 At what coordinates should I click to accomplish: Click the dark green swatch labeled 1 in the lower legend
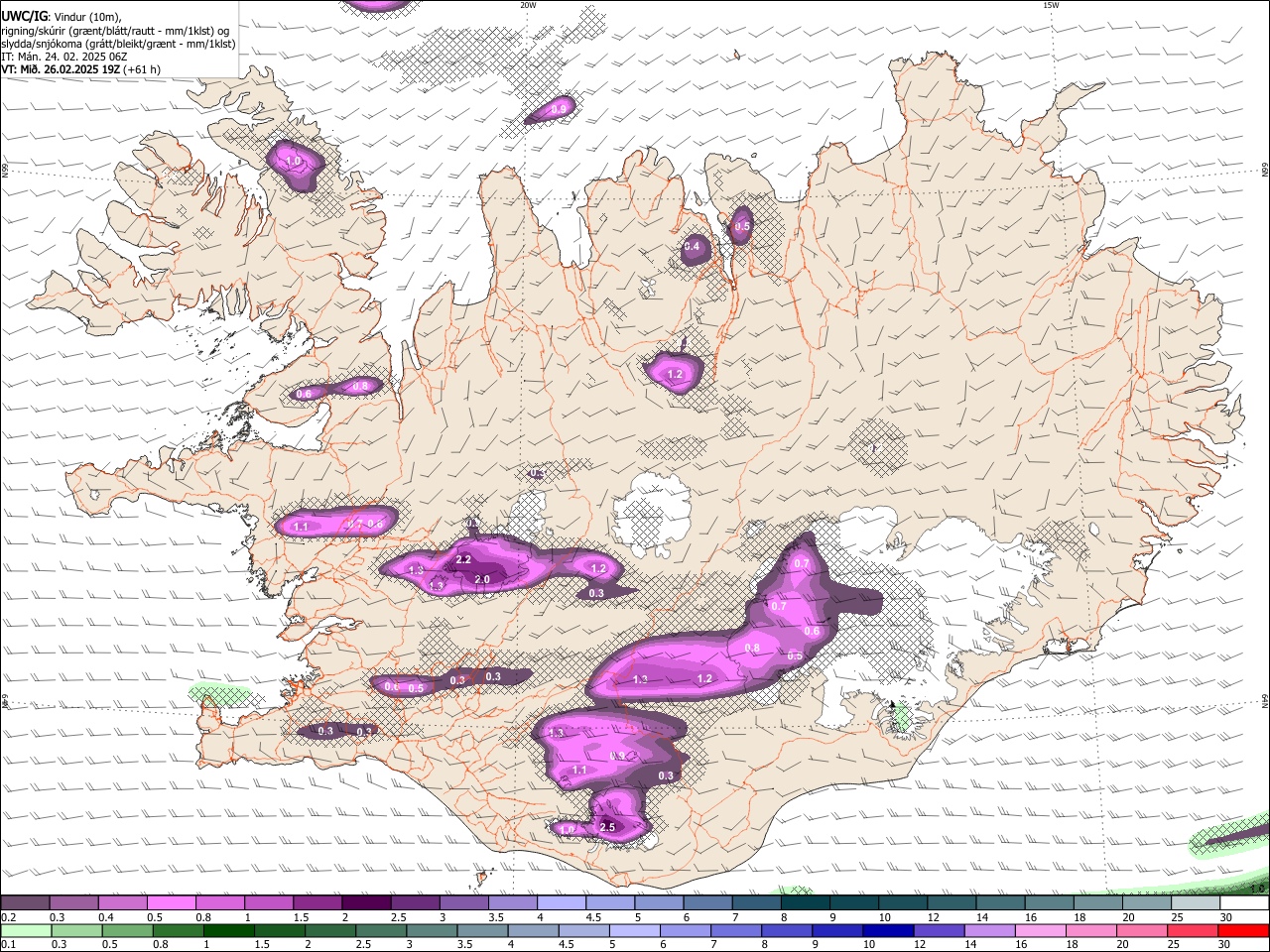point(228,931)
